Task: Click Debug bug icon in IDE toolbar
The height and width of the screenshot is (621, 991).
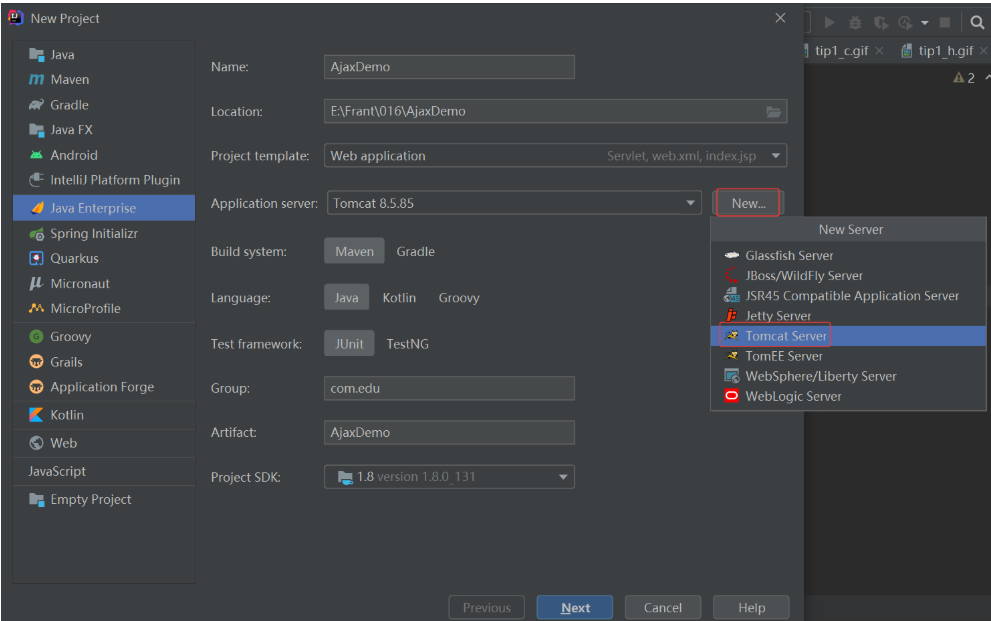Action: click(855, 23)
